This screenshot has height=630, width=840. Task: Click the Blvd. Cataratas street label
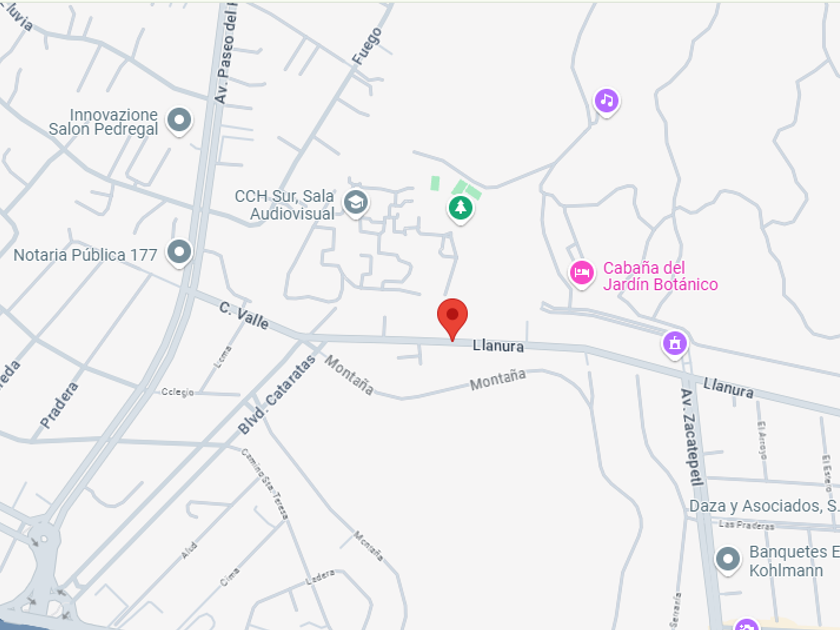click(x=276, y=394)
